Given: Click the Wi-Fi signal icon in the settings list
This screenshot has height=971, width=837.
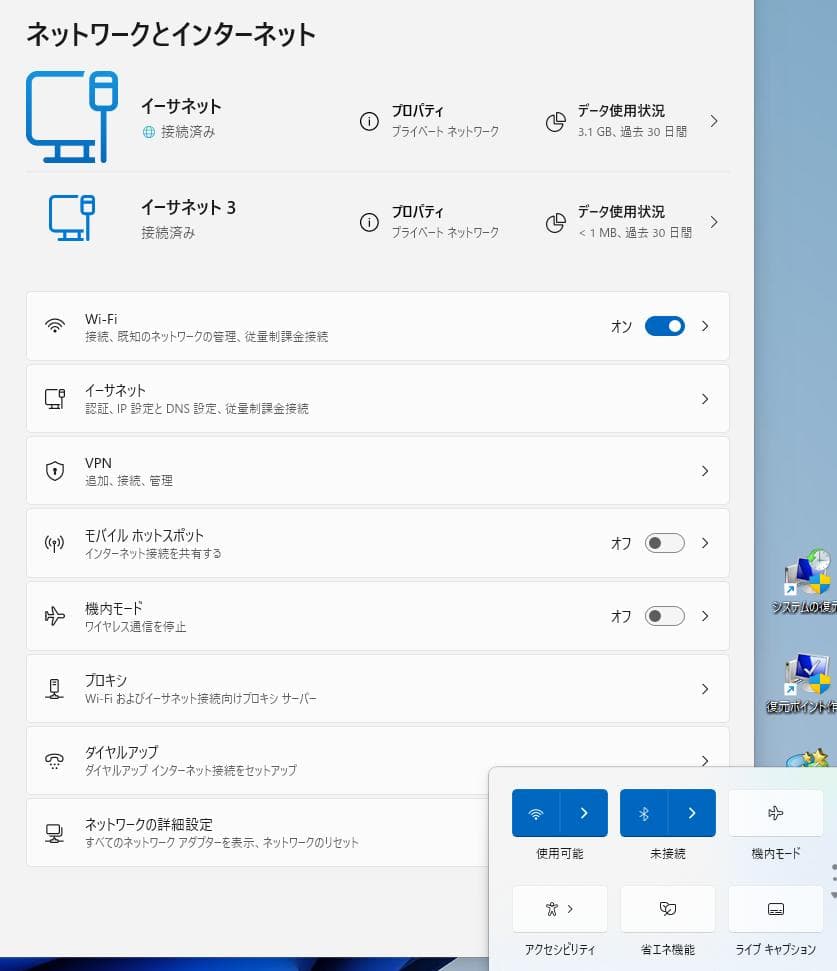Looking at the screenshot, I should [x=54, y=325].
